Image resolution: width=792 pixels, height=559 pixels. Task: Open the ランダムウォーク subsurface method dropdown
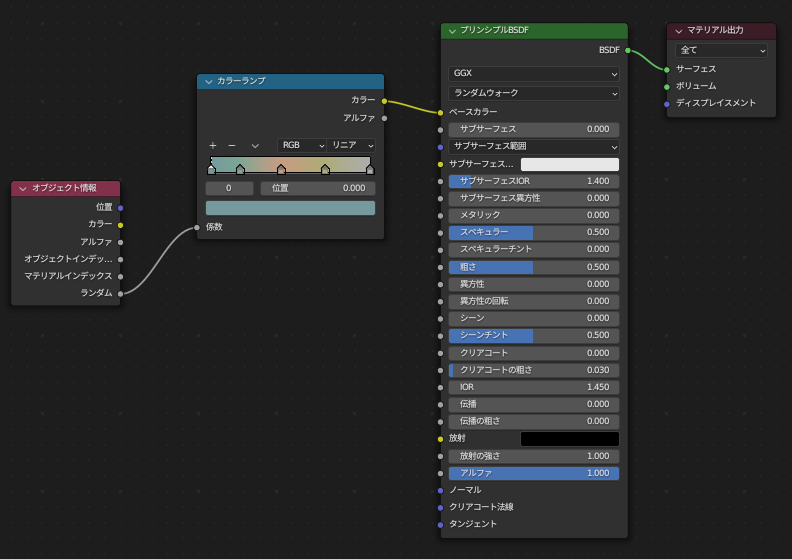(534, 93)
